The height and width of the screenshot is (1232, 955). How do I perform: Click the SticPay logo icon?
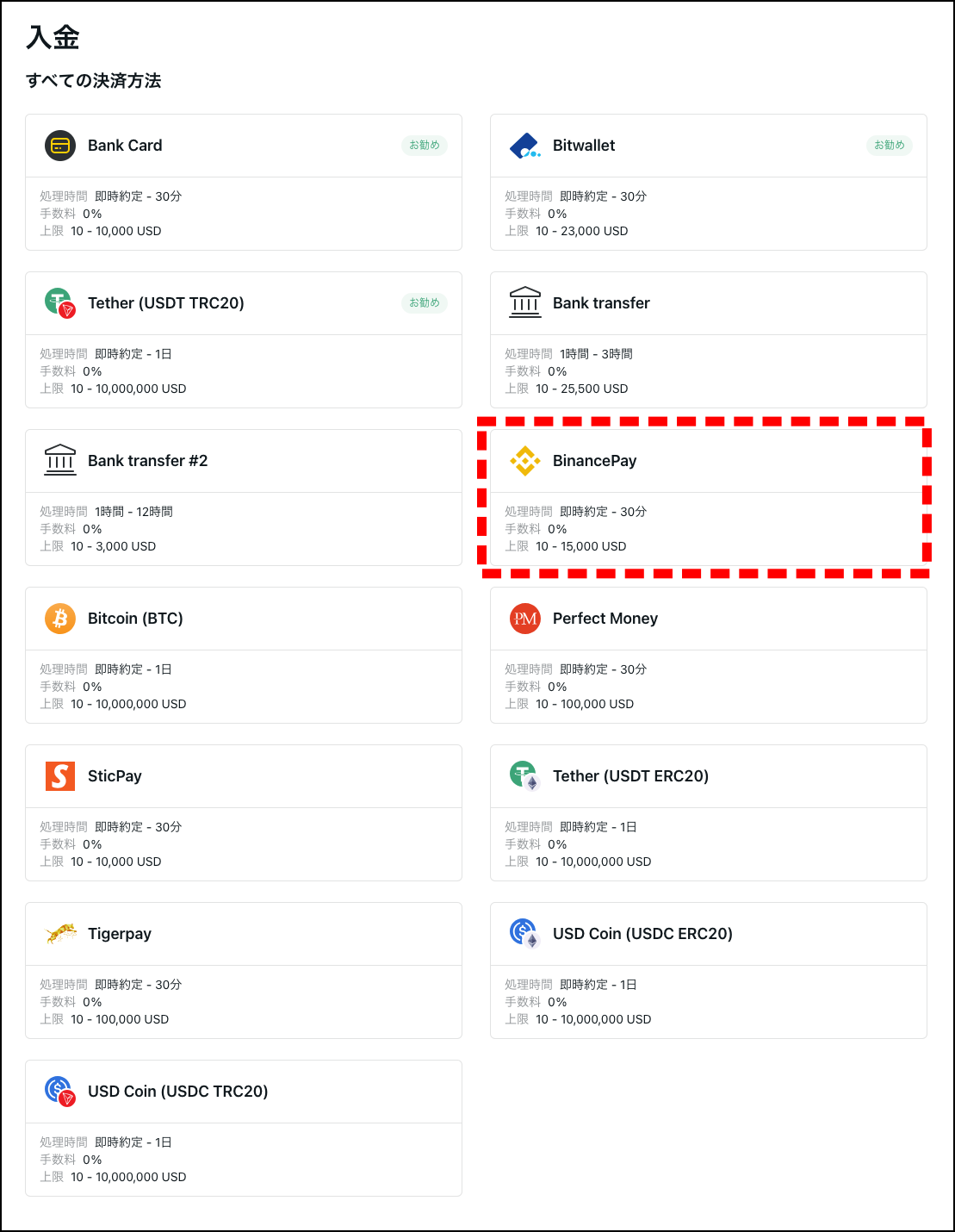pos(60,776)
